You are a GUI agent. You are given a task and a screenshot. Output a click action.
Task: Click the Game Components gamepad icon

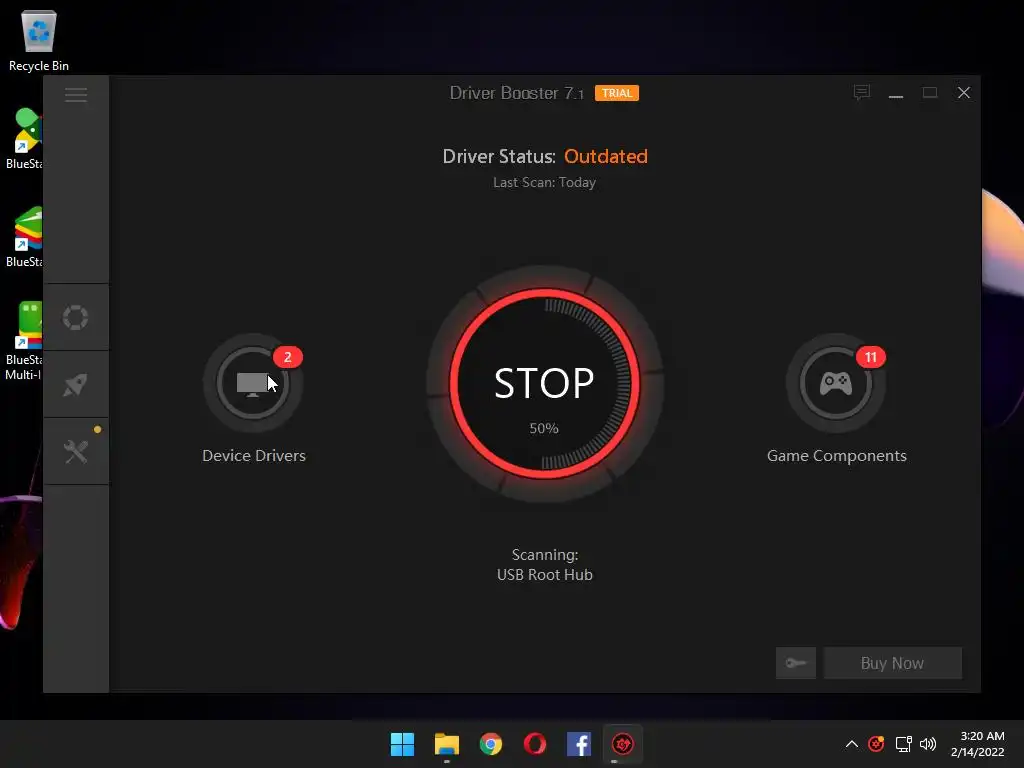click(835, 383)
